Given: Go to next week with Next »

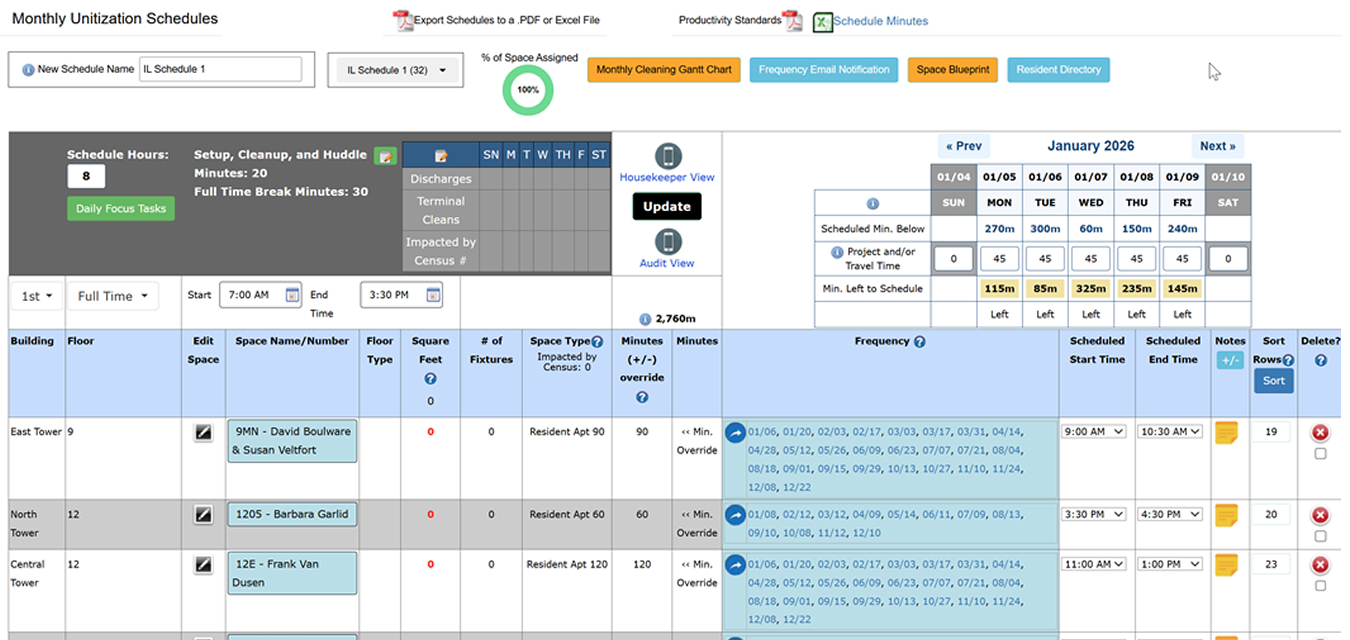Looking at the screenshot, I should 1217,146.
